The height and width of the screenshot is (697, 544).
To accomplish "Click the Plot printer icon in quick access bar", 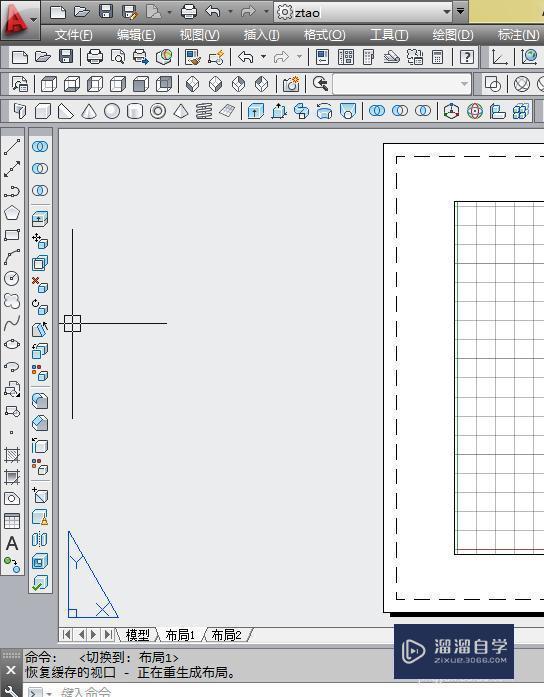I will point(188,11).
